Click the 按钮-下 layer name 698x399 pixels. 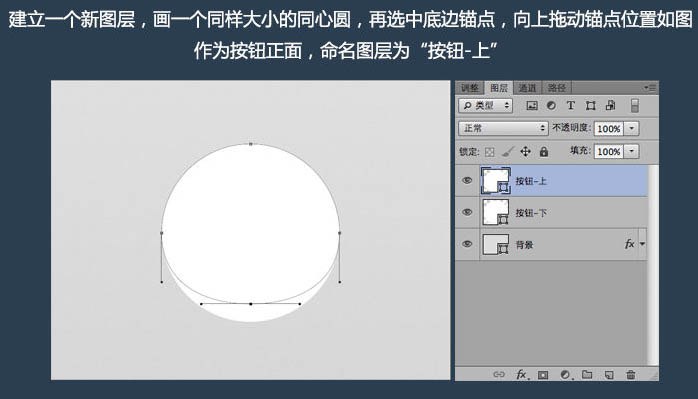click(x=531, y=213)
